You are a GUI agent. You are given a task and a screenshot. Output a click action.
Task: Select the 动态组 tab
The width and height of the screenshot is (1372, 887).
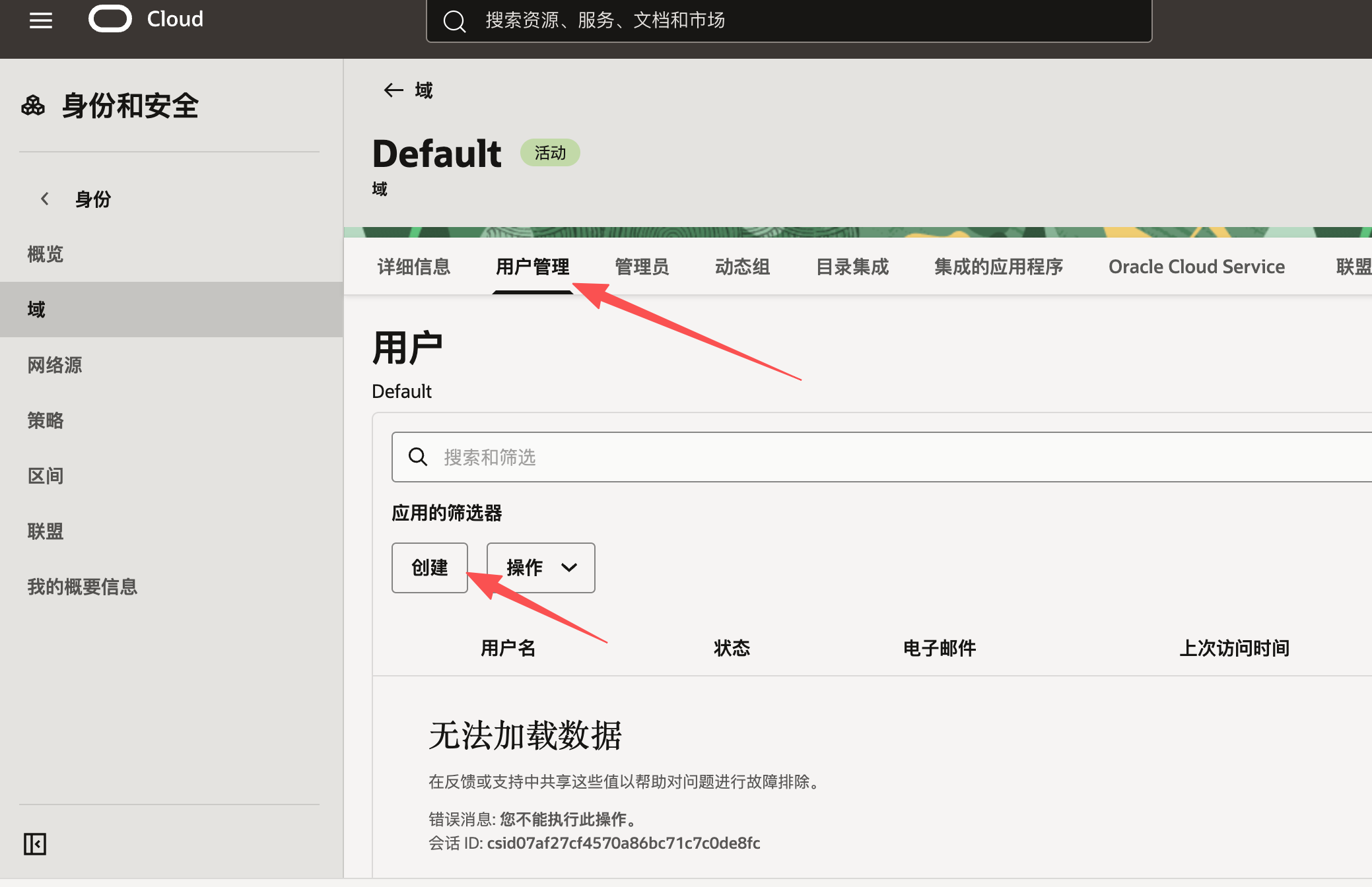pyautogui.click(x=742, y=267)
